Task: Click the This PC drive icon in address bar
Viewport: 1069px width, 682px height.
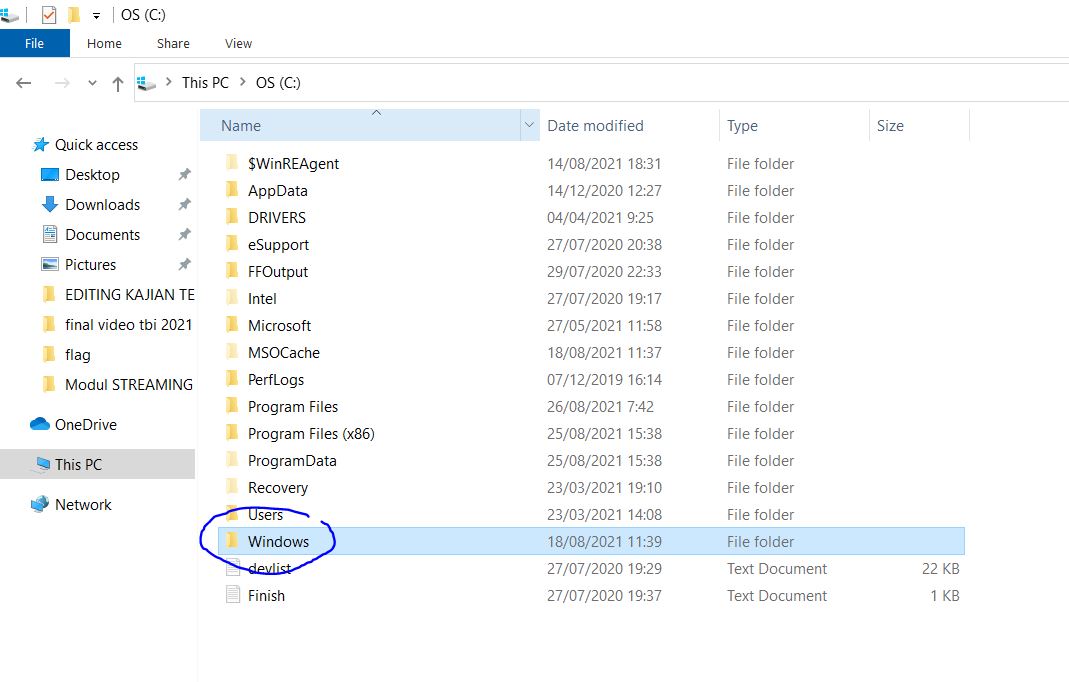Action: point(144,82)
